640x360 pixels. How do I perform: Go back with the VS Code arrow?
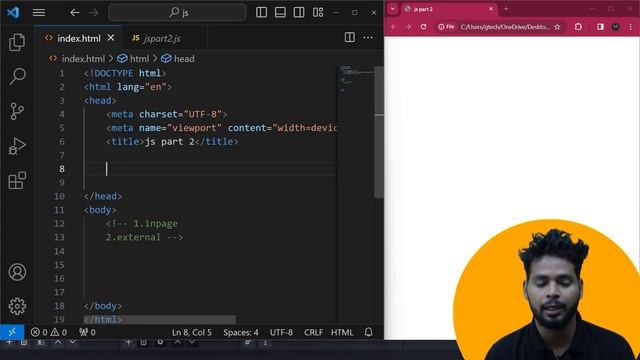pyautogui.click(x=74, y=13)
